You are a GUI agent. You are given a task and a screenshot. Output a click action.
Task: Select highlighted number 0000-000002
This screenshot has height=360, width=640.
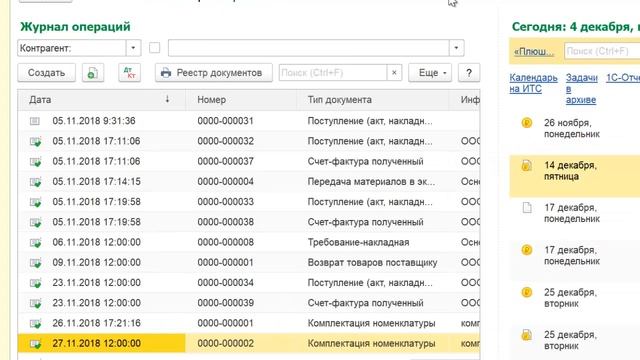tap(225, 343)
